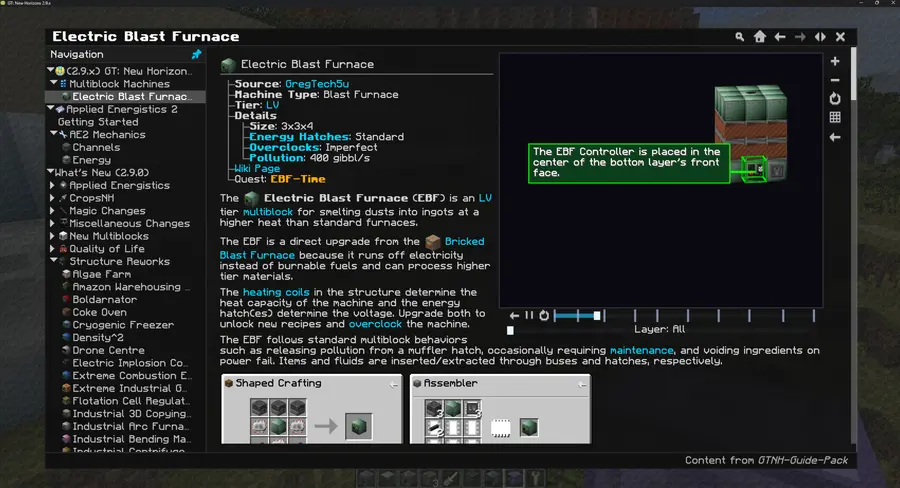Expand the Miscellaneous Changes node
Screen dimensions: 900x488
click(x=52, y=223)
